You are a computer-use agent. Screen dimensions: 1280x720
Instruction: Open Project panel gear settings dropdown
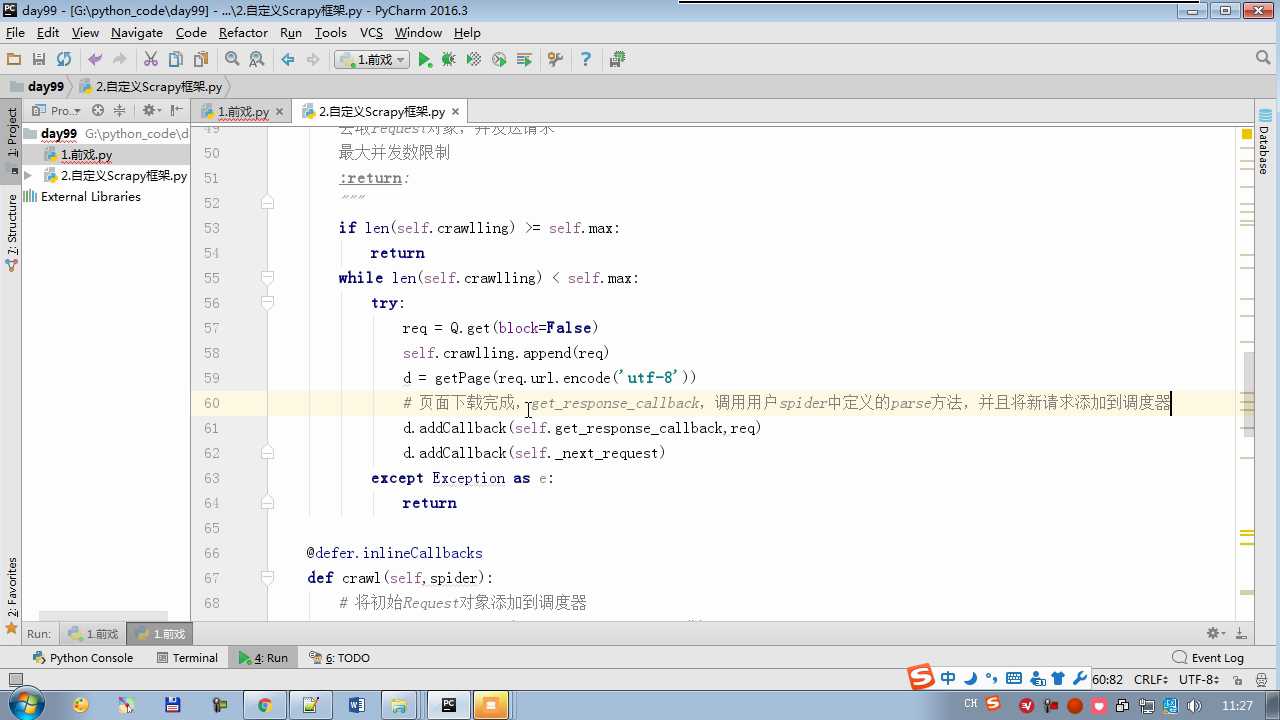point(151,111)
